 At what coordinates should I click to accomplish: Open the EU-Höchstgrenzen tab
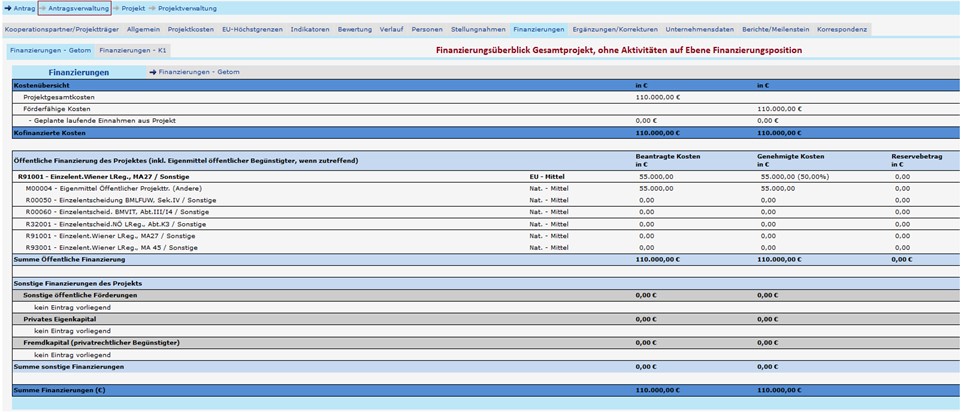[254, 30]
